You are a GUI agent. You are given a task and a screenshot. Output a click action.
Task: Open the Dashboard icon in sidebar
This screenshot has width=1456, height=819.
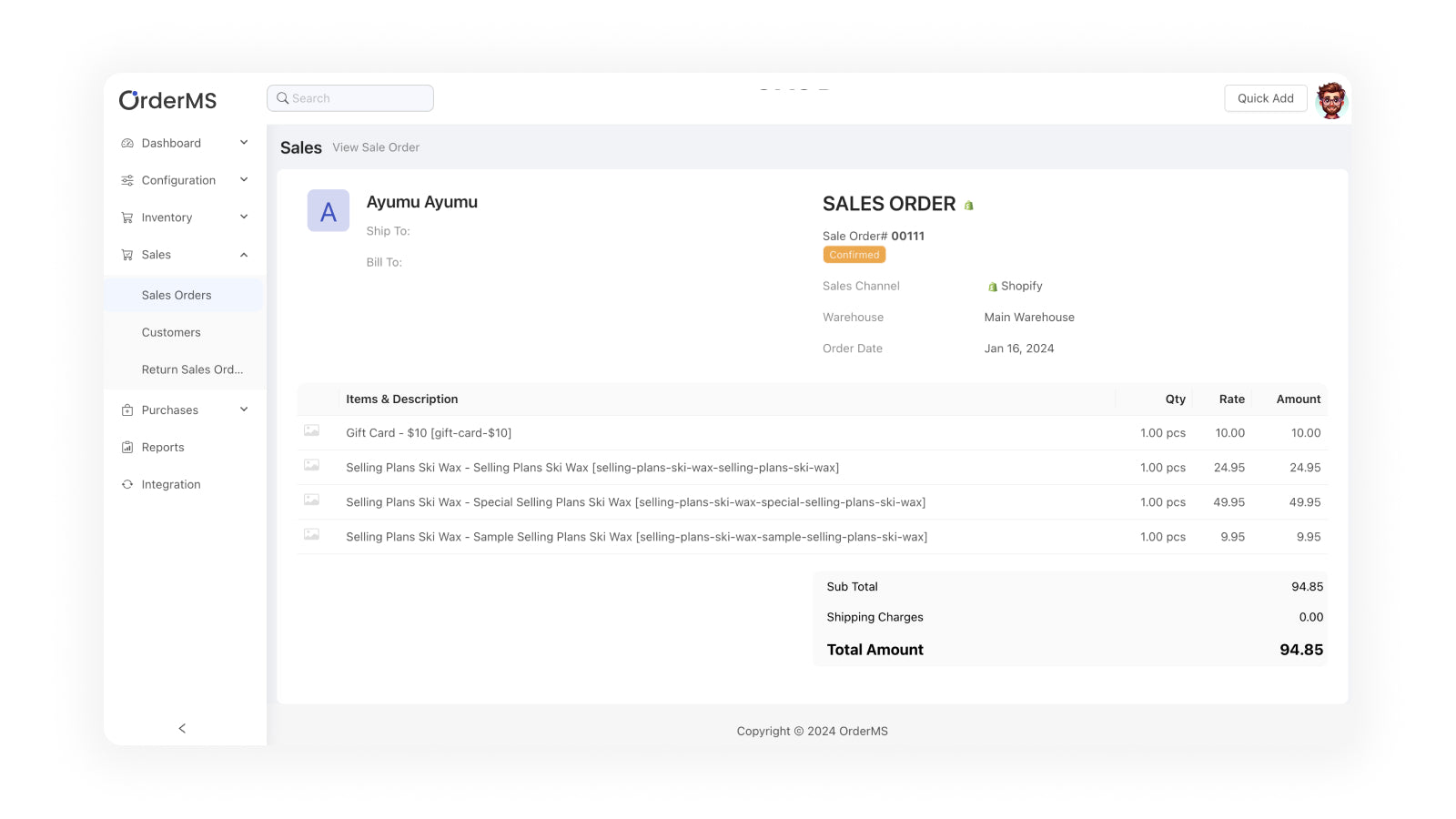(x=126, y=143)
